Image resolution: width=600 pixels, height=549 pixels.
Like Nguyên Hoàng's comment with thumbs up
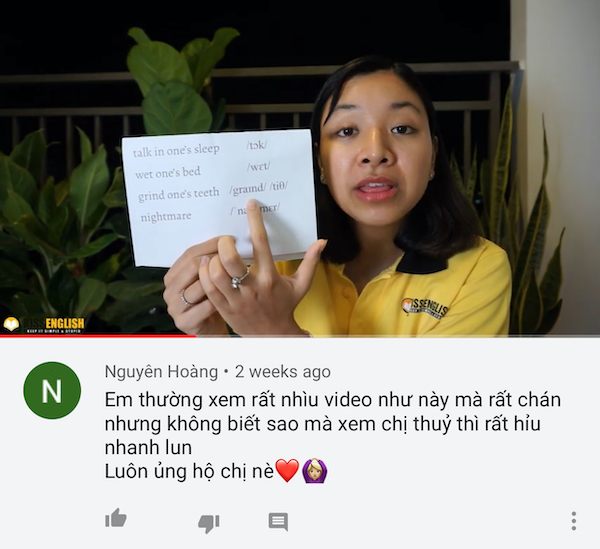coord(116,518)
